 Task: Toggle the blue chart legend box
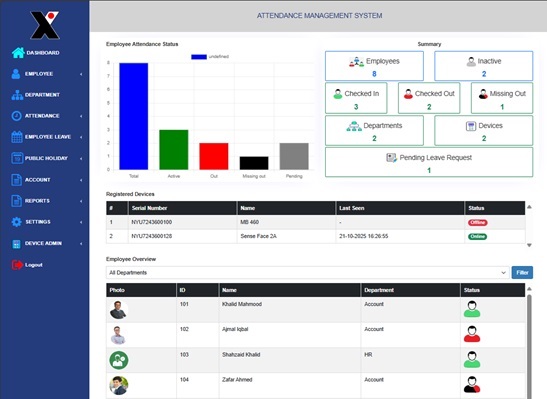tap(199, 57)
